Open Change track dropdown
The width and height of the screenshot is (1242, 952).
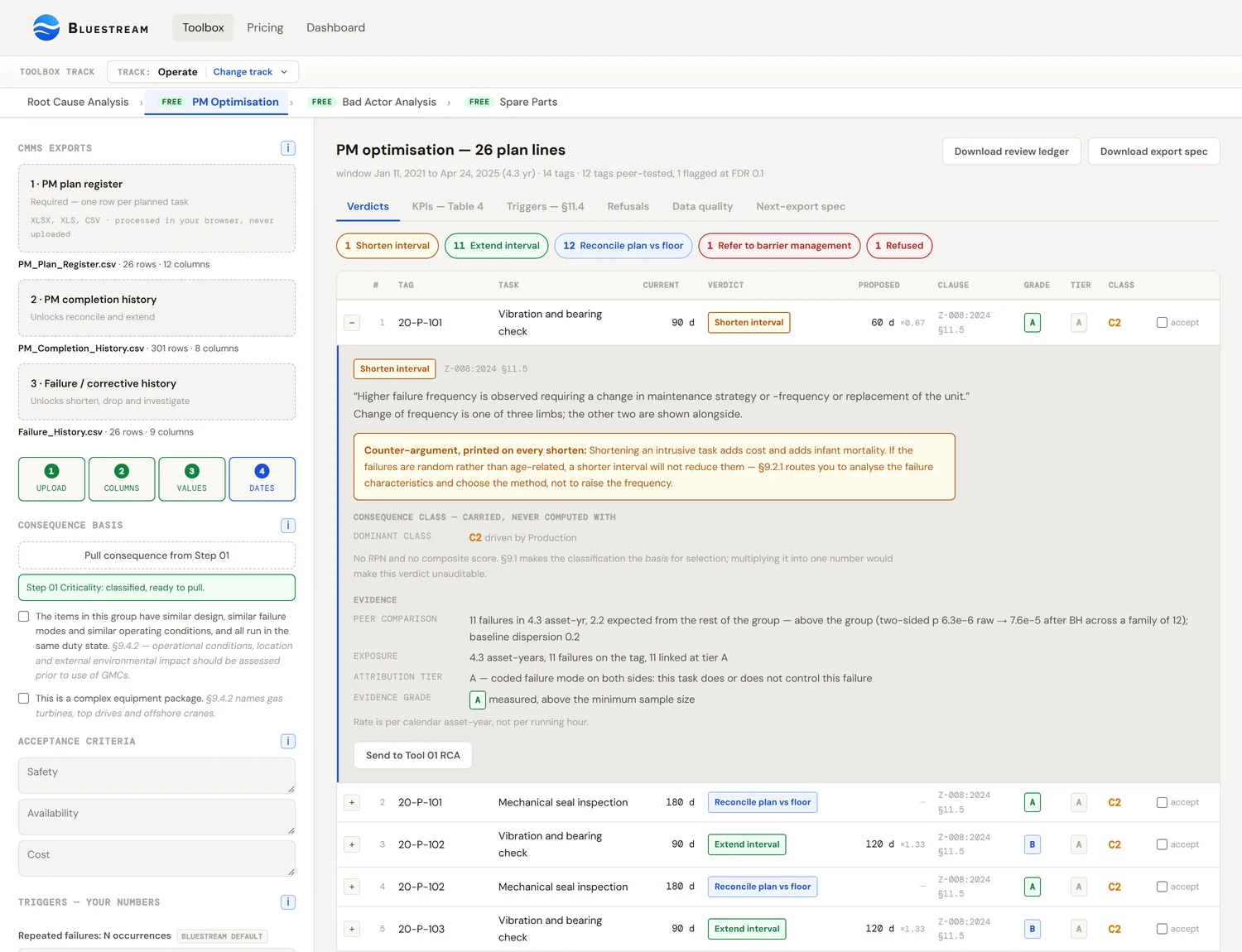(x=250, y=72)
